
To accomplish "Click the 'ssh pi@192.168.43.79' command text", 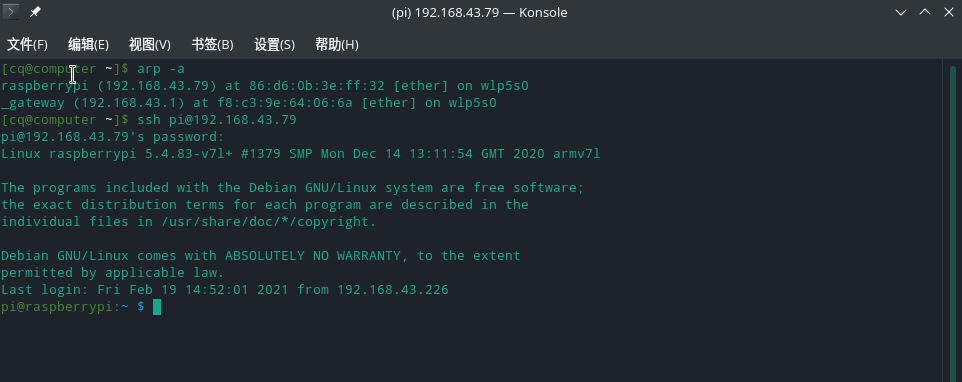I will point(217,120).
